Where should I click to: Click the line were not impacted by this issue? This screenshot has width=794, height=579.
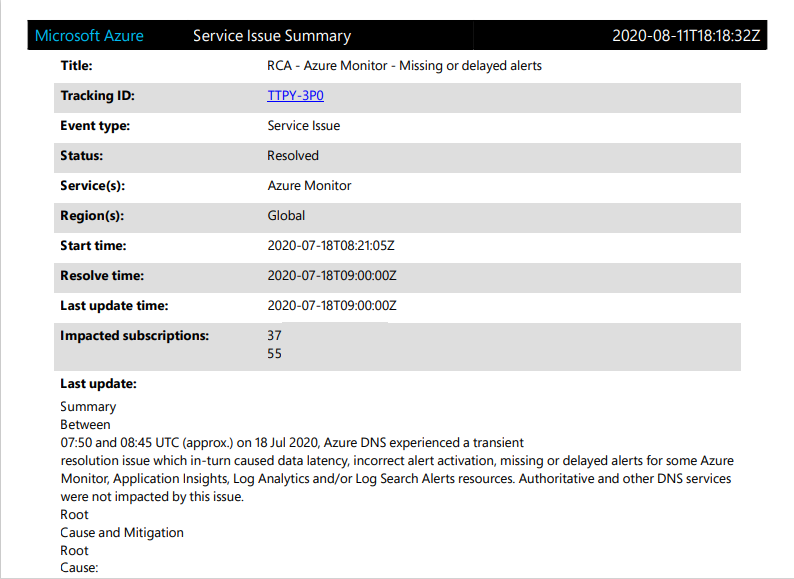(152, 497)
